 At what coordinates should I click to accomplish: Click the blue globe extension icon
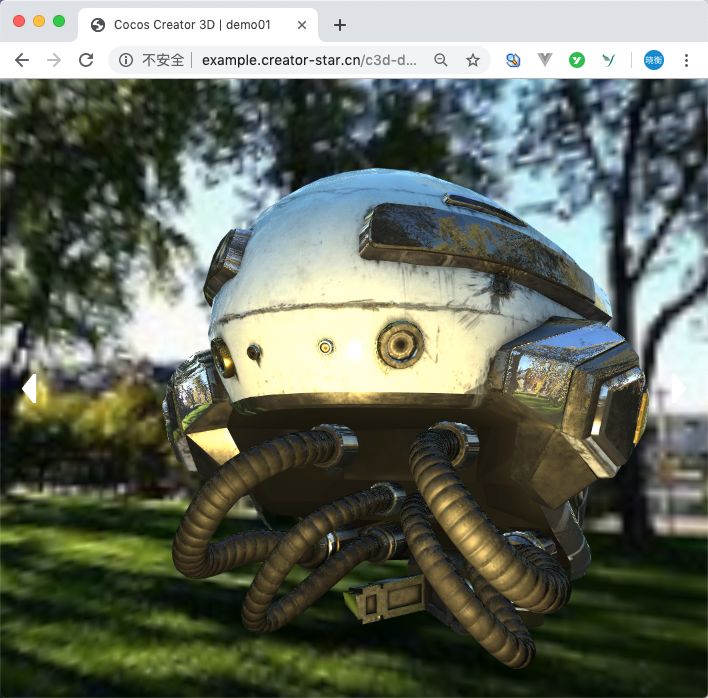pos(513,60)
